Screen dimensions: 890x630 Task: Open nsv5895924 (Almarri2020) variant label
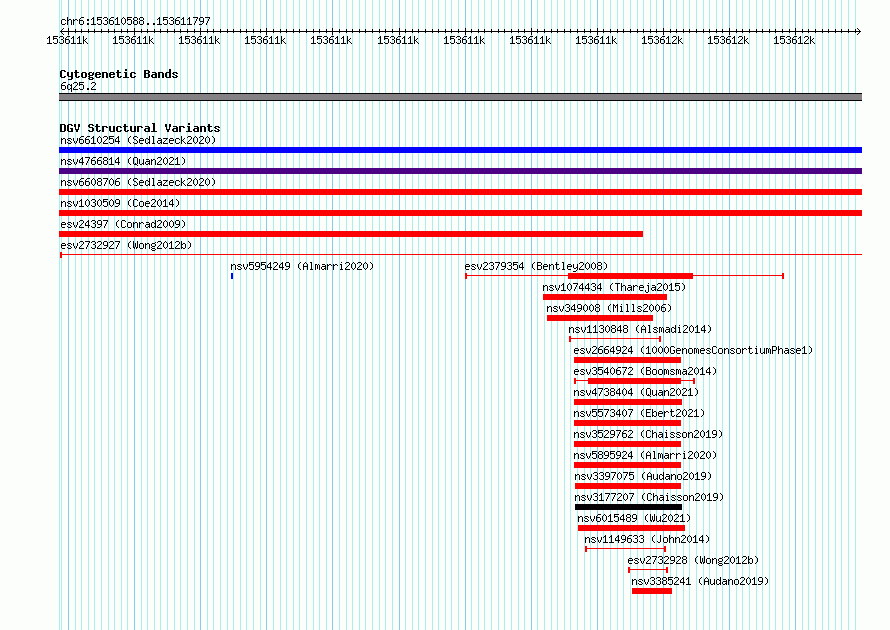[x=645, y=455]
